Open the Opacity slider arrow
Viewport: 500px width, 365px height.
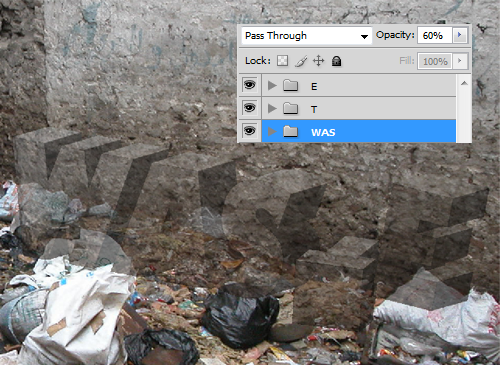pyautogui.click(x=460, y=35)
